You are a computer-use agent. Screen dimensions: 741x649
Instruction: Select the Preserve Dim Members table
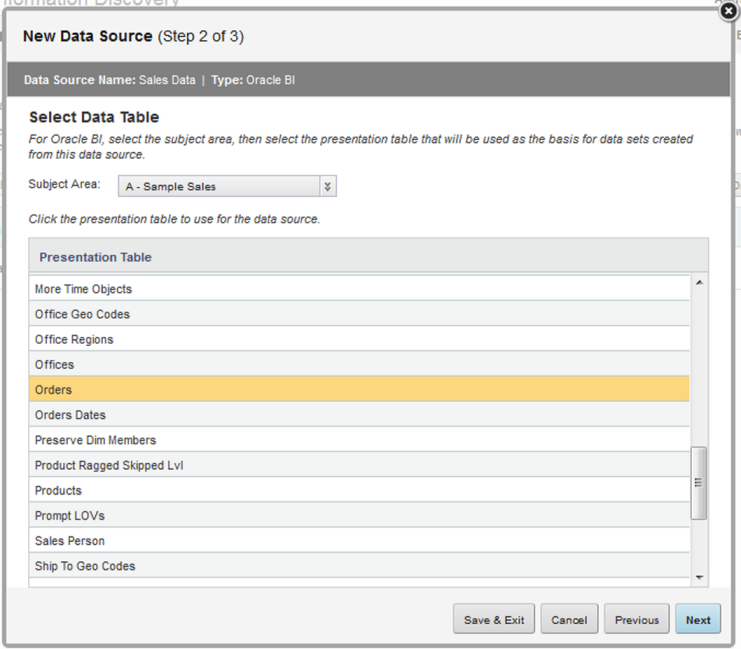click(x=359, y=440)
